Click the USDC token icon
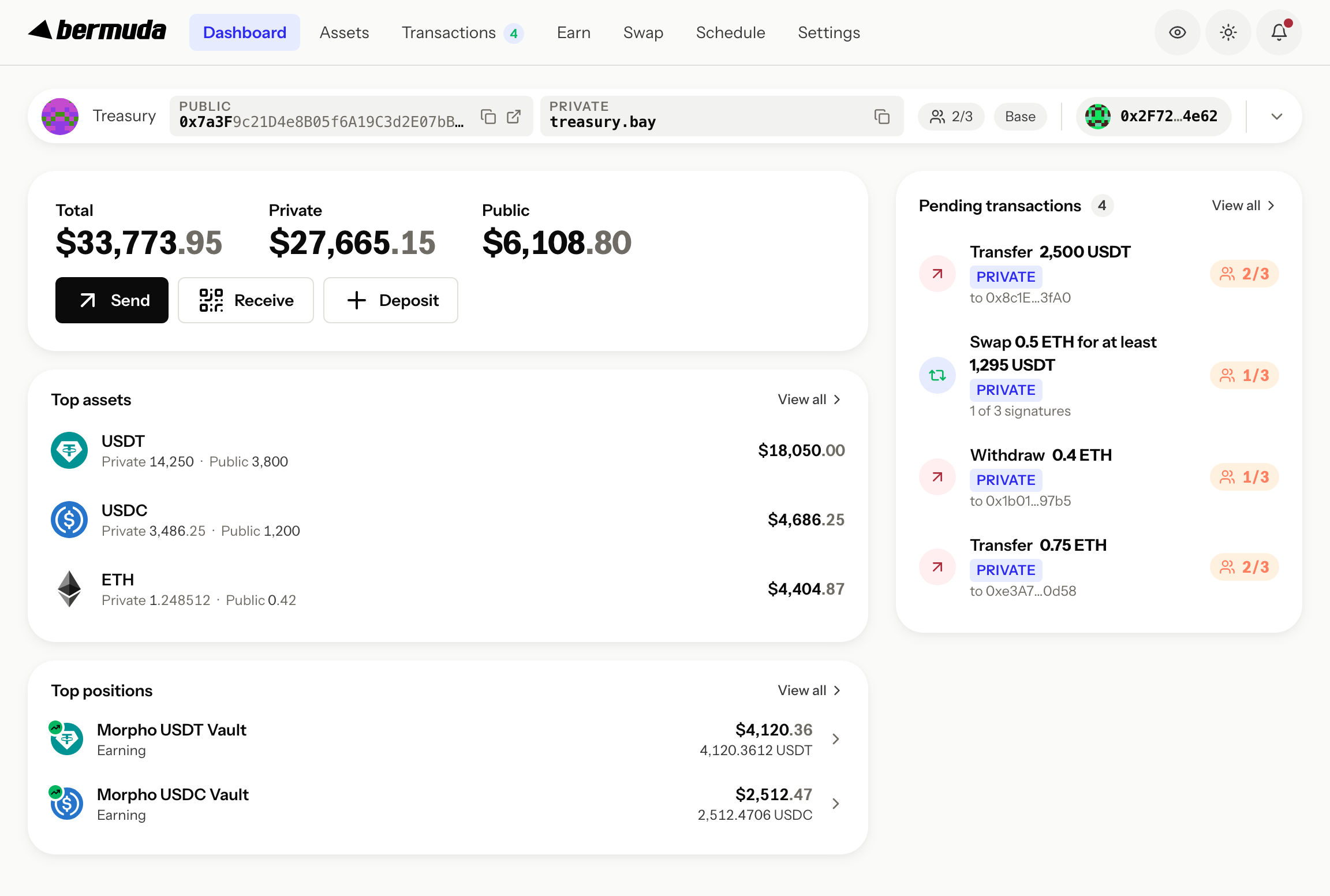The height and width of the screenshot is (896, 1330). point(69,520)
